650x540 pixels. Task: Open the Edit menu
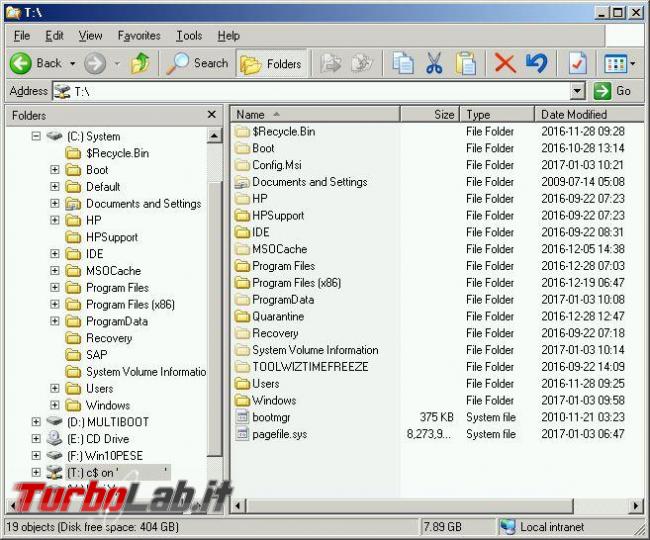point(54,36)
